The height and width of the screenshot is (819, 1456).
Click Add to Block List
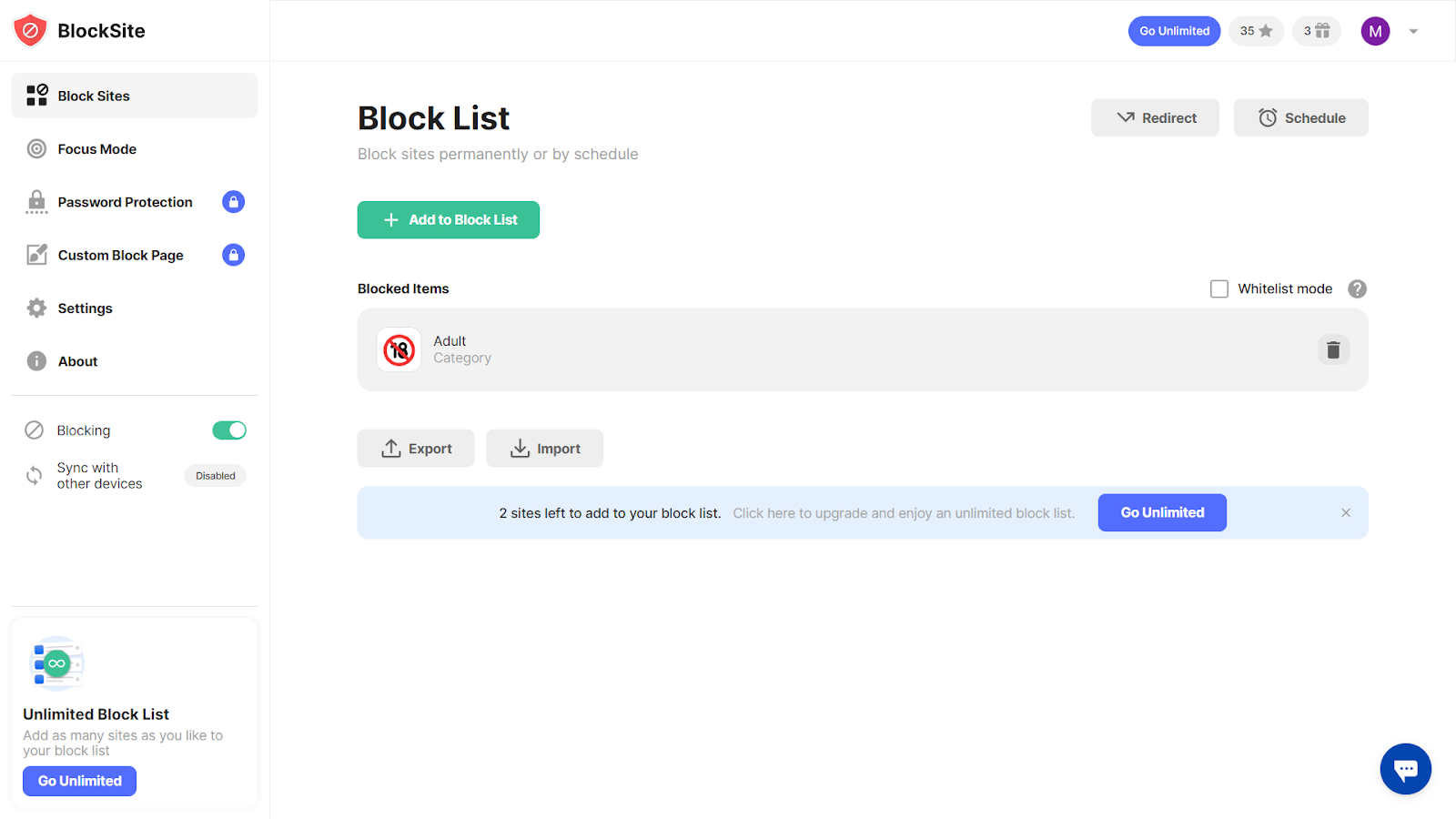coord(448,219)
